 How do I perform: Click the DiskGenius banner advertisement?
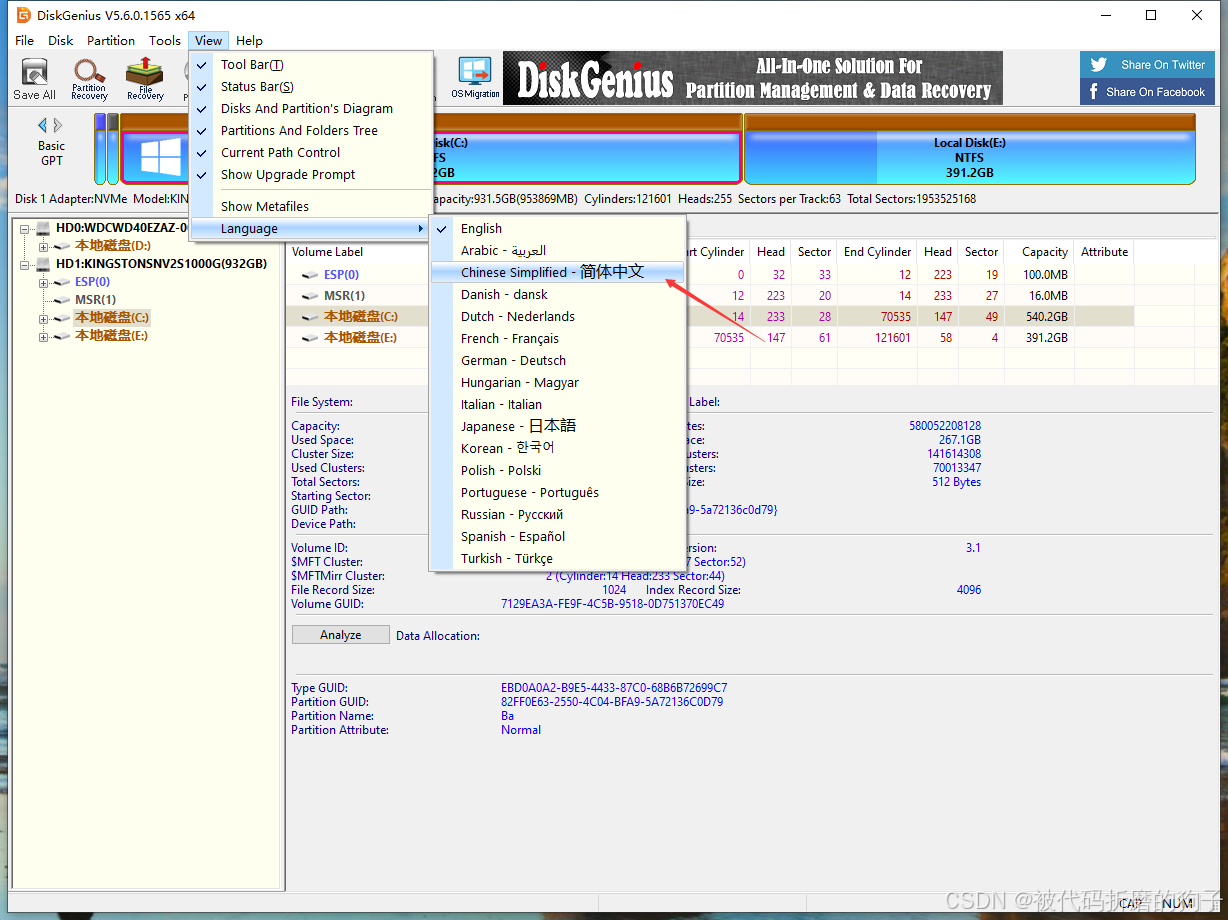752,78
